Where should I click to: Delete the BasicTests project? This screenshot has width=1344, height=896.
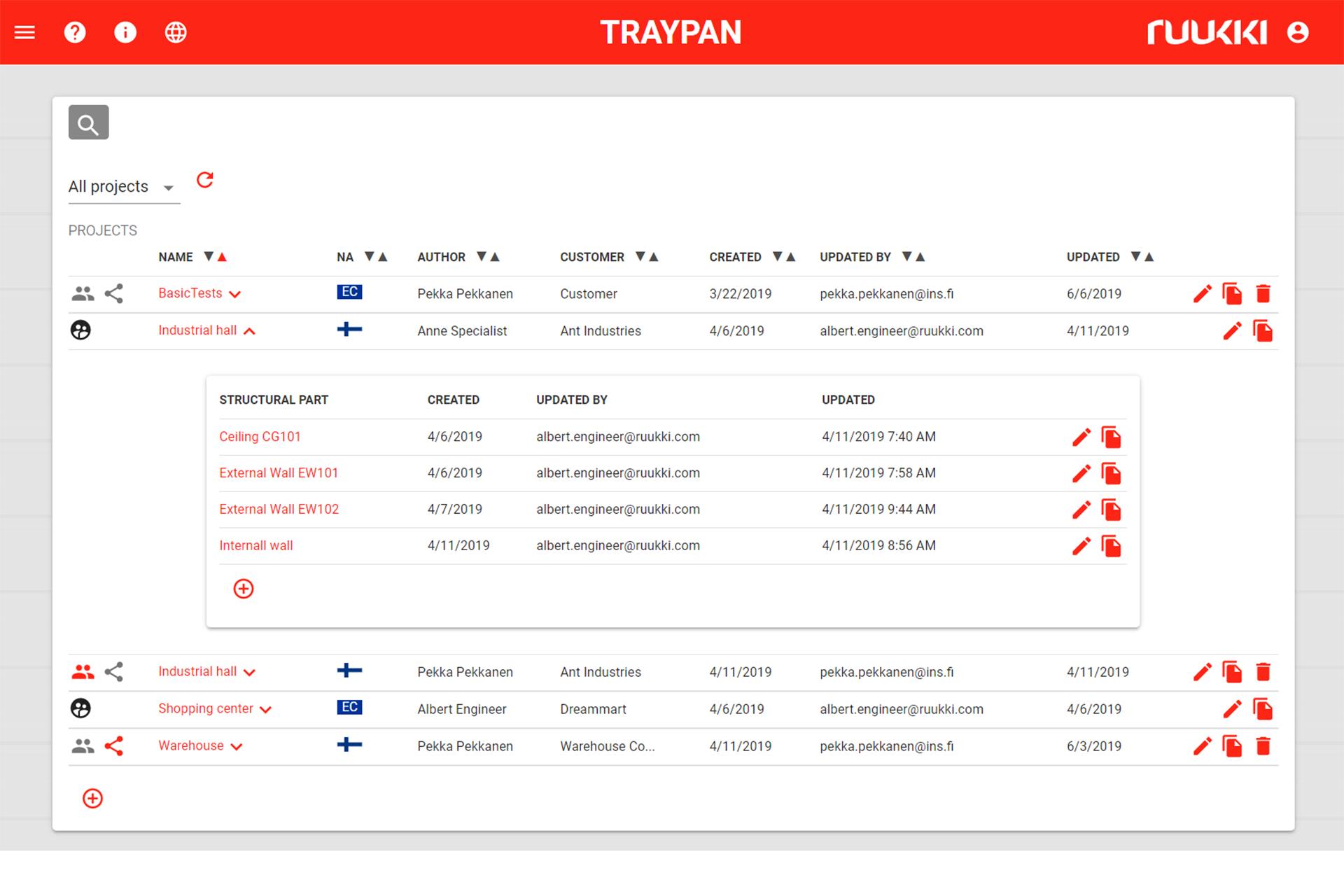pyautogui.click(x=1263, y=294)
